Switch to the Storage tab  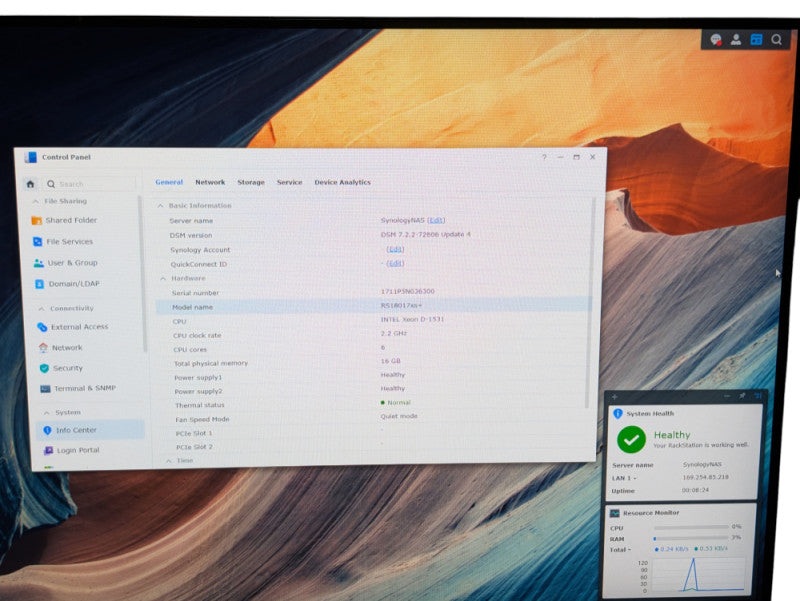tap(251, 182)
